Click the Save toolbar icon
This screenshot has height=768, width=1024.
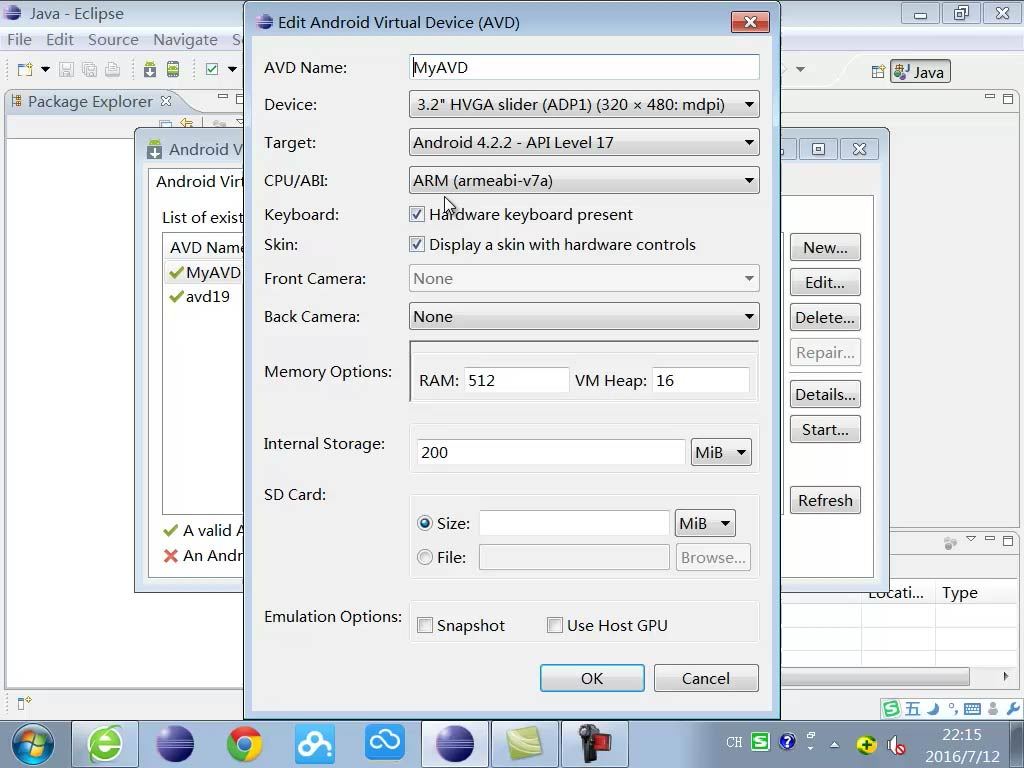[66, 69]
